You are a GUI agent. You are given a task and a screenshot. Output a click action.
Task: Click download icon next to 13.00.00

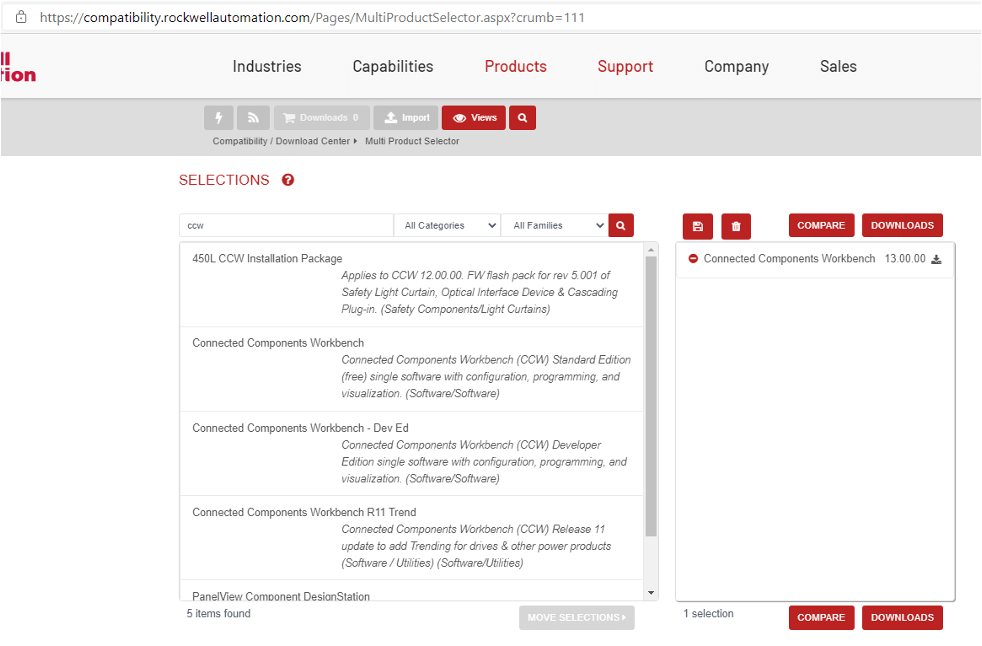[x=936, y=259]
